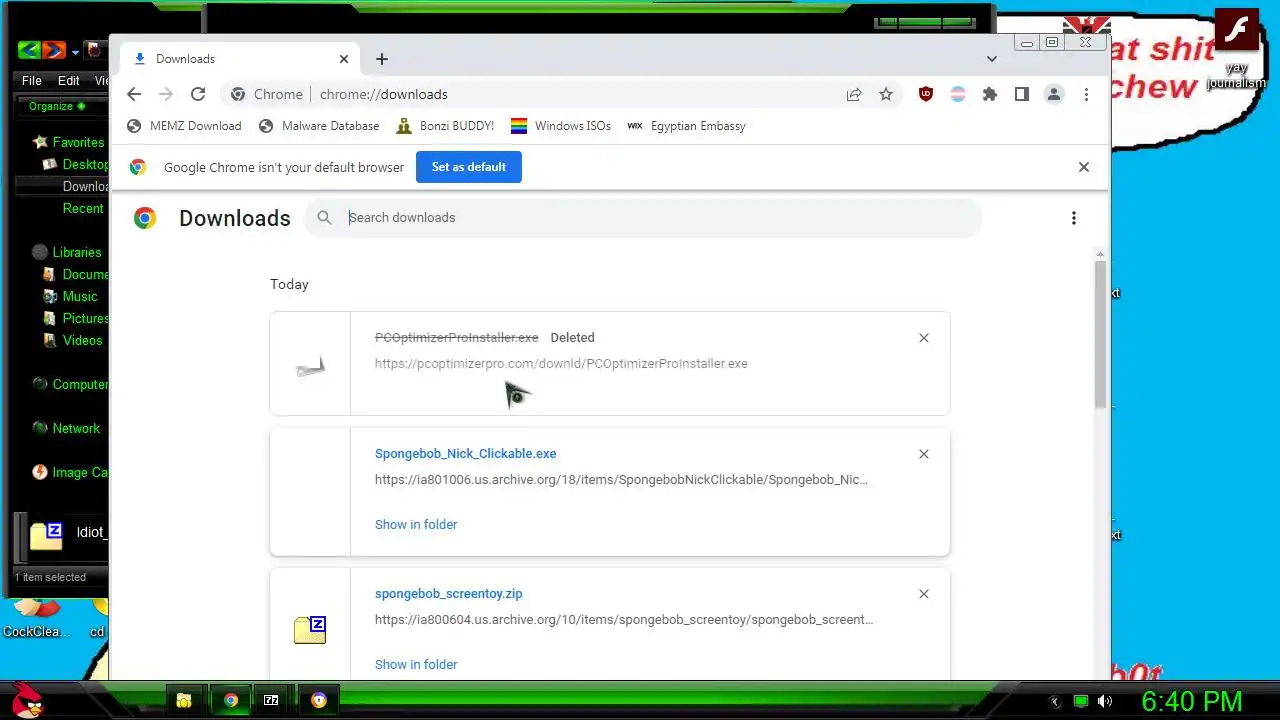The image size is (1280, 720).
Task: Remove spongebob_screentoy.zip from the list
Action: (924, 594)
